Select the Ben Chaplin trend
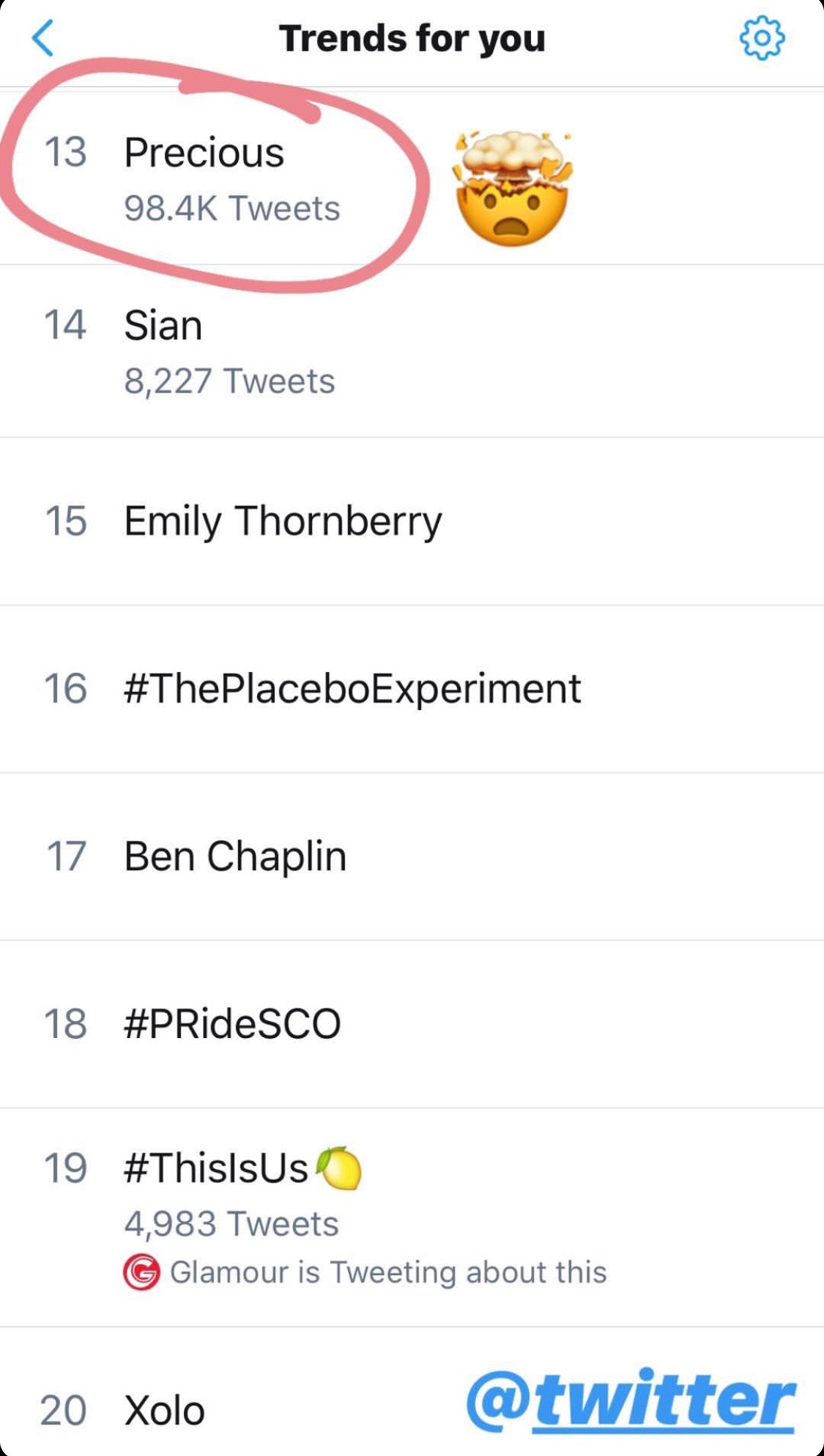 [x=412, y=856]
